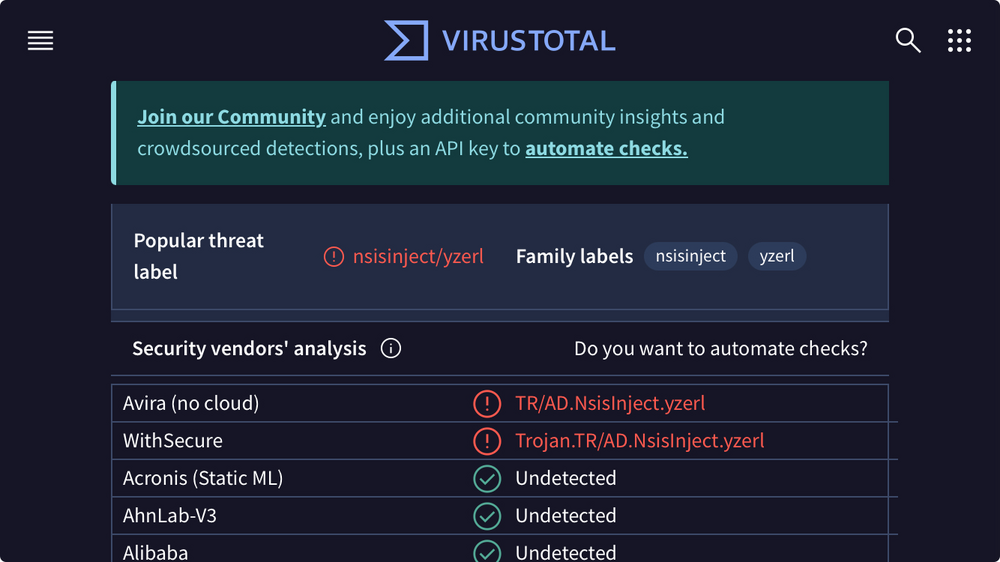The width and height of the screenshot is (1000, 562).
Task: Click Do you want to automate checks?
Action: 721,348
